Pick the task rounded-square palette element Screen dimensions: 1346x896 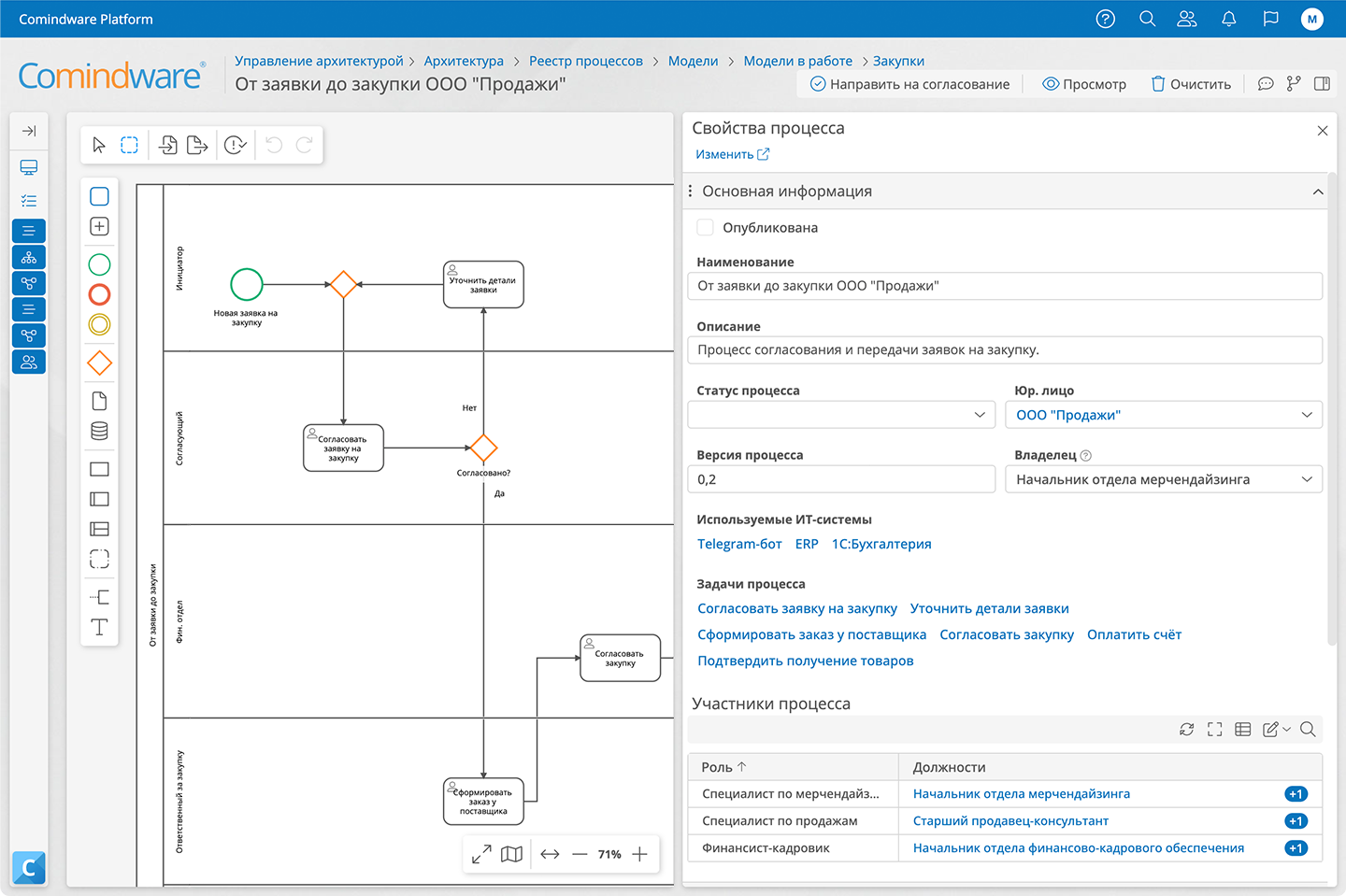[99, 196]
